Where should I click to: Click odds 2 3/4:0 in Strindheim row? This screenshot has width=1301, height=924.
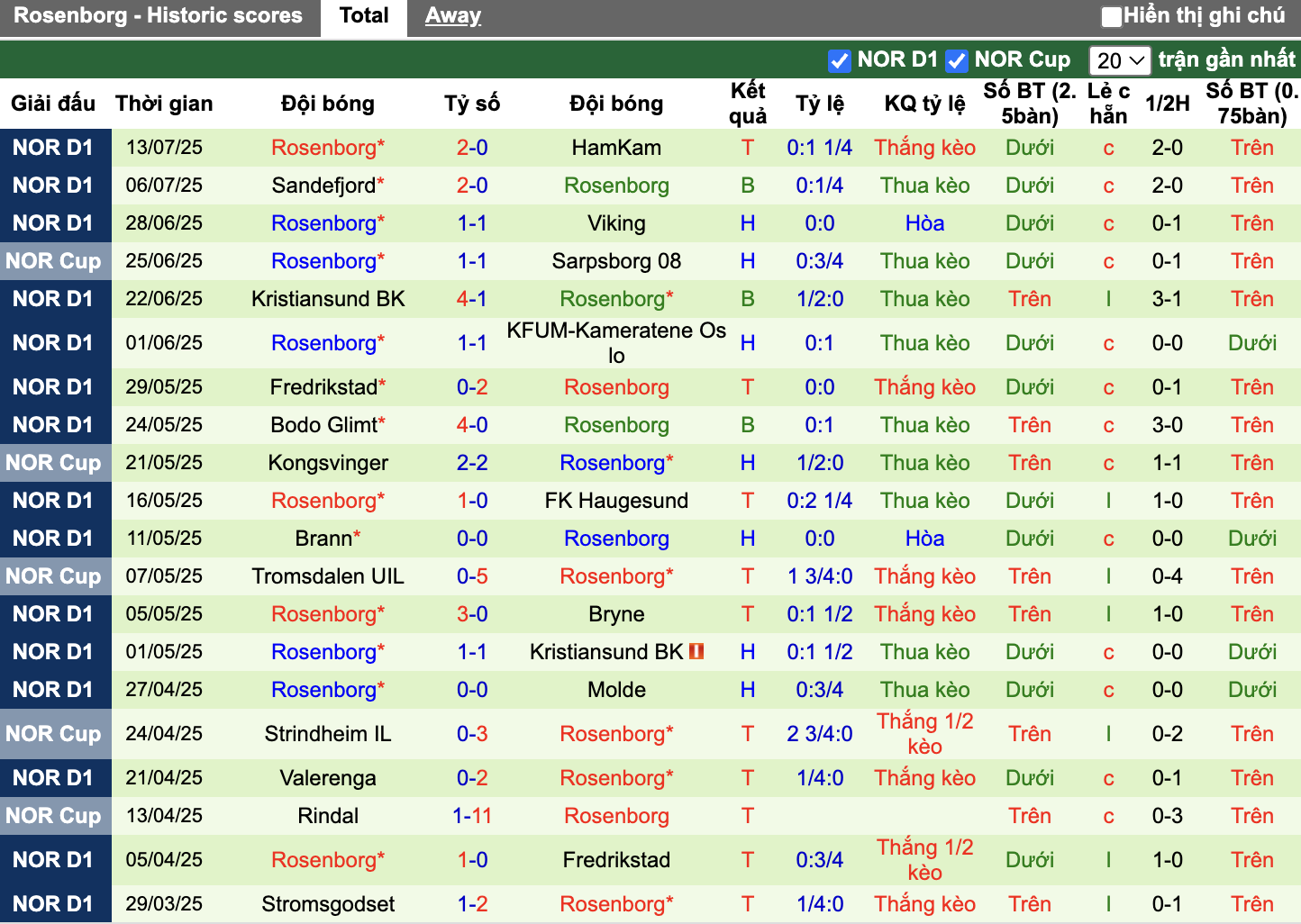pyautogui.click(x=820, y=734)
